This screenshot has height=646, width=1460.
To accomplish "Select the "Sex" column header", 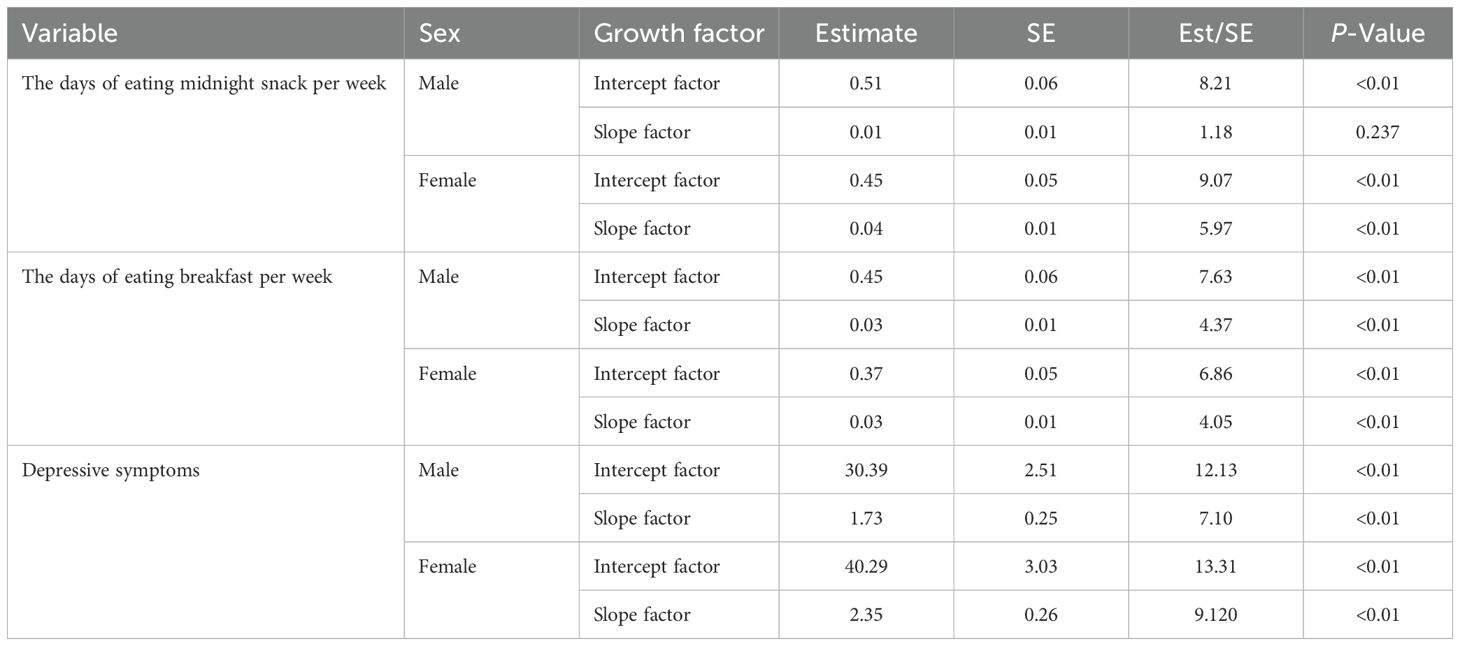I will 440,33.
